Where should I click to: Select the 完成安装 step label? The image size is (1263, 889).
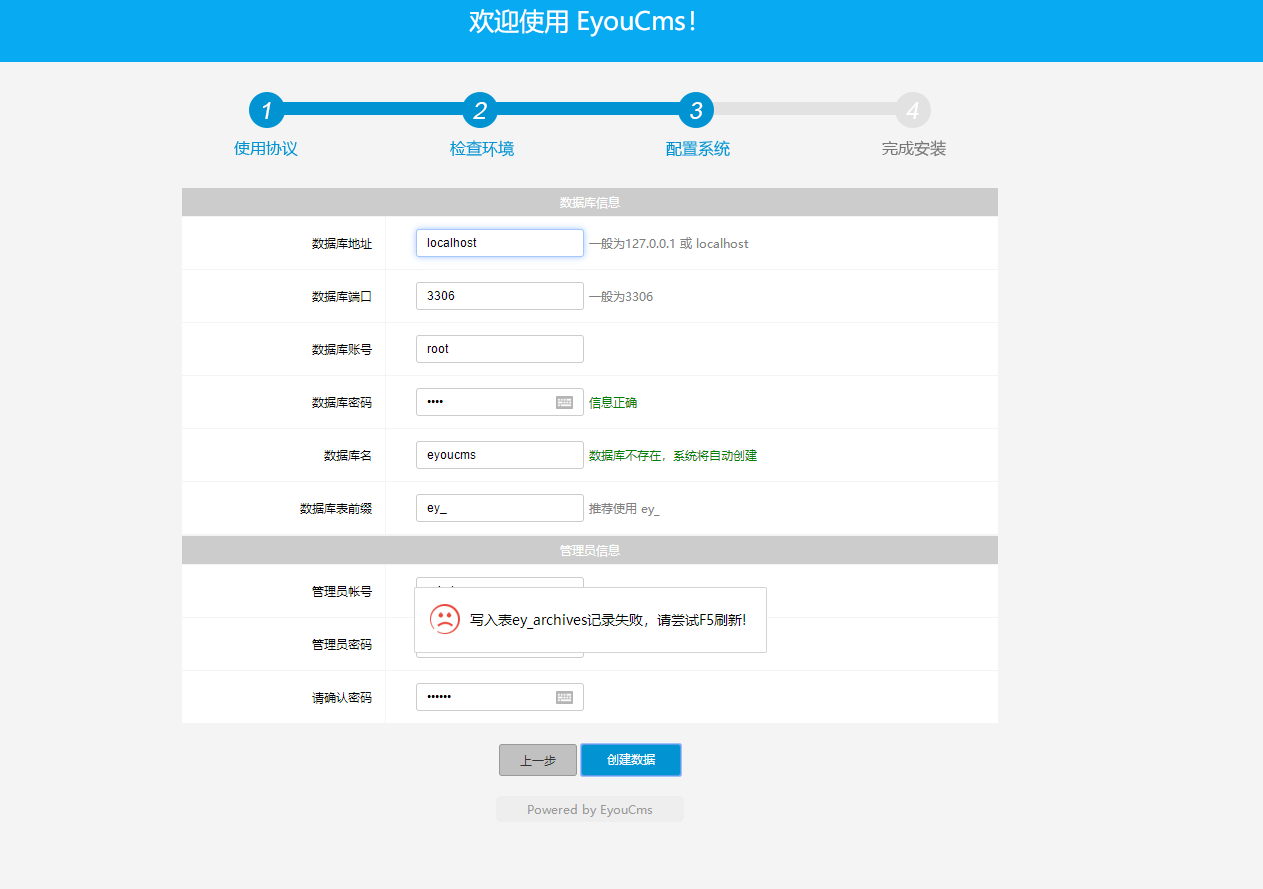914,149
